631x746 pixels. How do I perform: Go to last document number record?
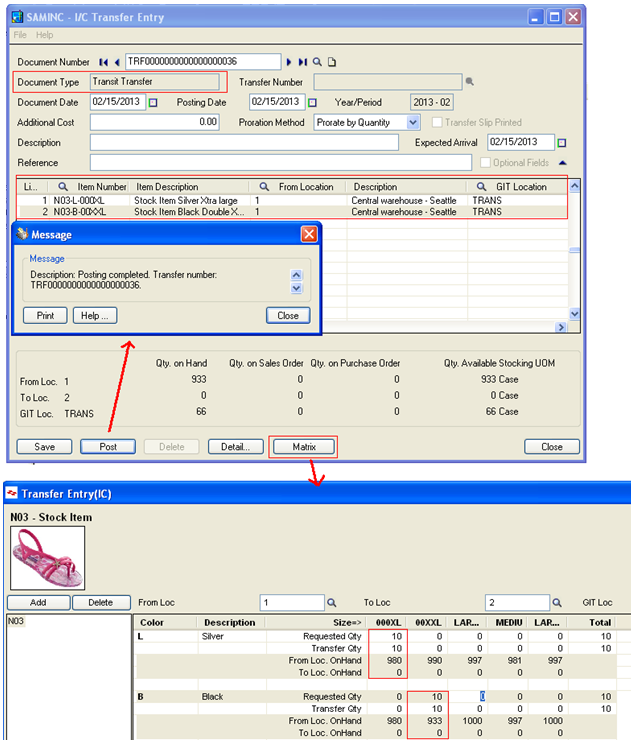tap(302, 62)
